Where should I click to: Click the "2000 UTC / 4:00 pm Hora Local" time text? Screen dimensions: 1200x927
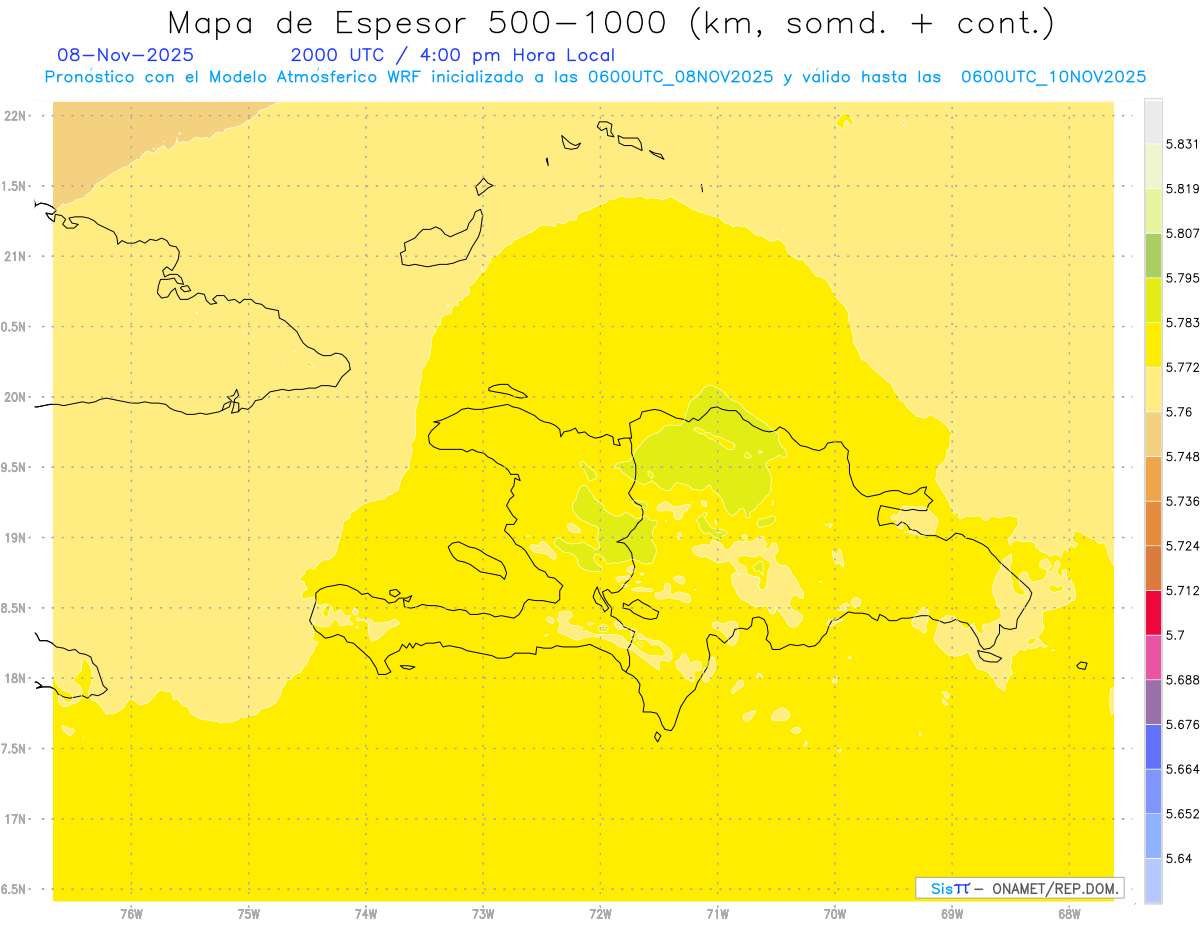[x=453, y=55]
